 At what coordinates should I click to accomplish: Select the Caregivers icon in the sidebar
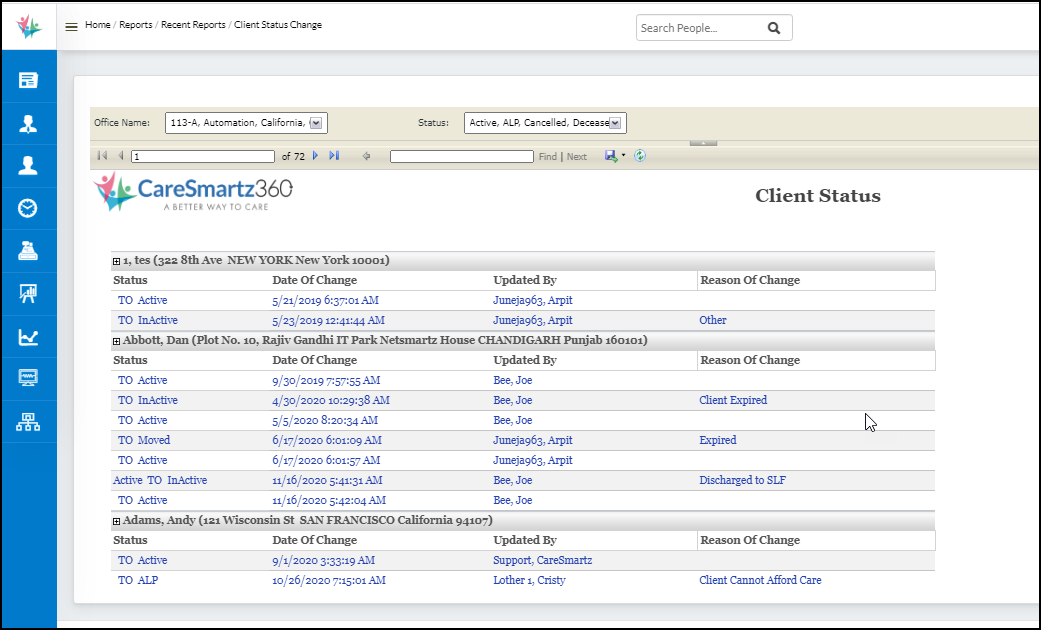click(x=28, y=124)
